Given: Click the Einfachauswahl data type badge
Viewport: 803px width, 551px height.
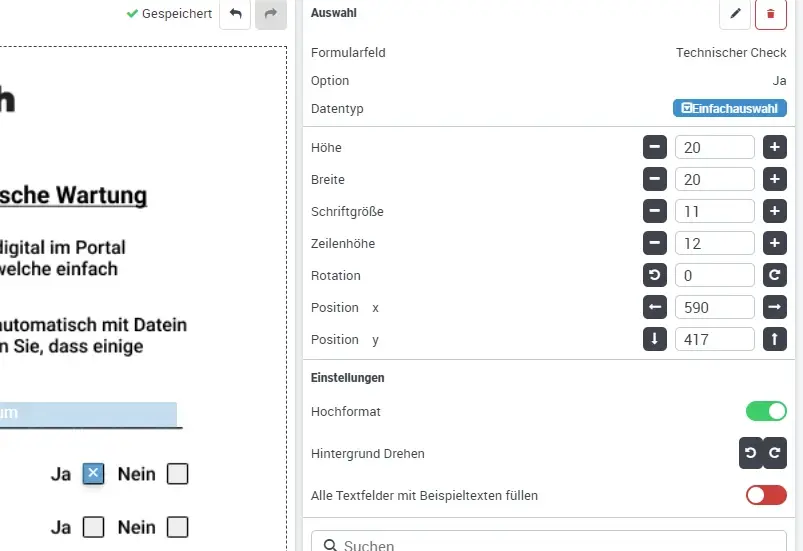Looking at the screenshot, I should point(729,109).
